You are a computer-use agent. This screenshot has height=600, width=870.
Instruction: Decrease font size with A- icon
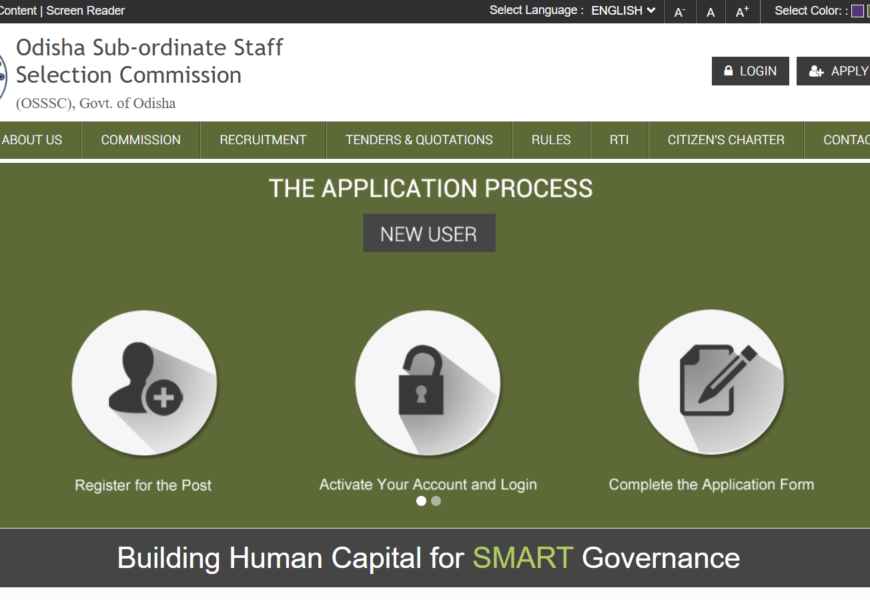point(679,12)
